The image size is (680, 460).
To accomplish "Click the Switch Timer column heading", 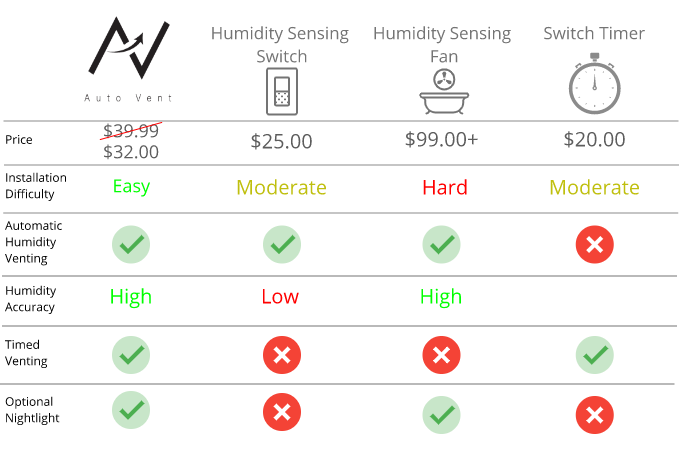I will (x=594, y=34).
